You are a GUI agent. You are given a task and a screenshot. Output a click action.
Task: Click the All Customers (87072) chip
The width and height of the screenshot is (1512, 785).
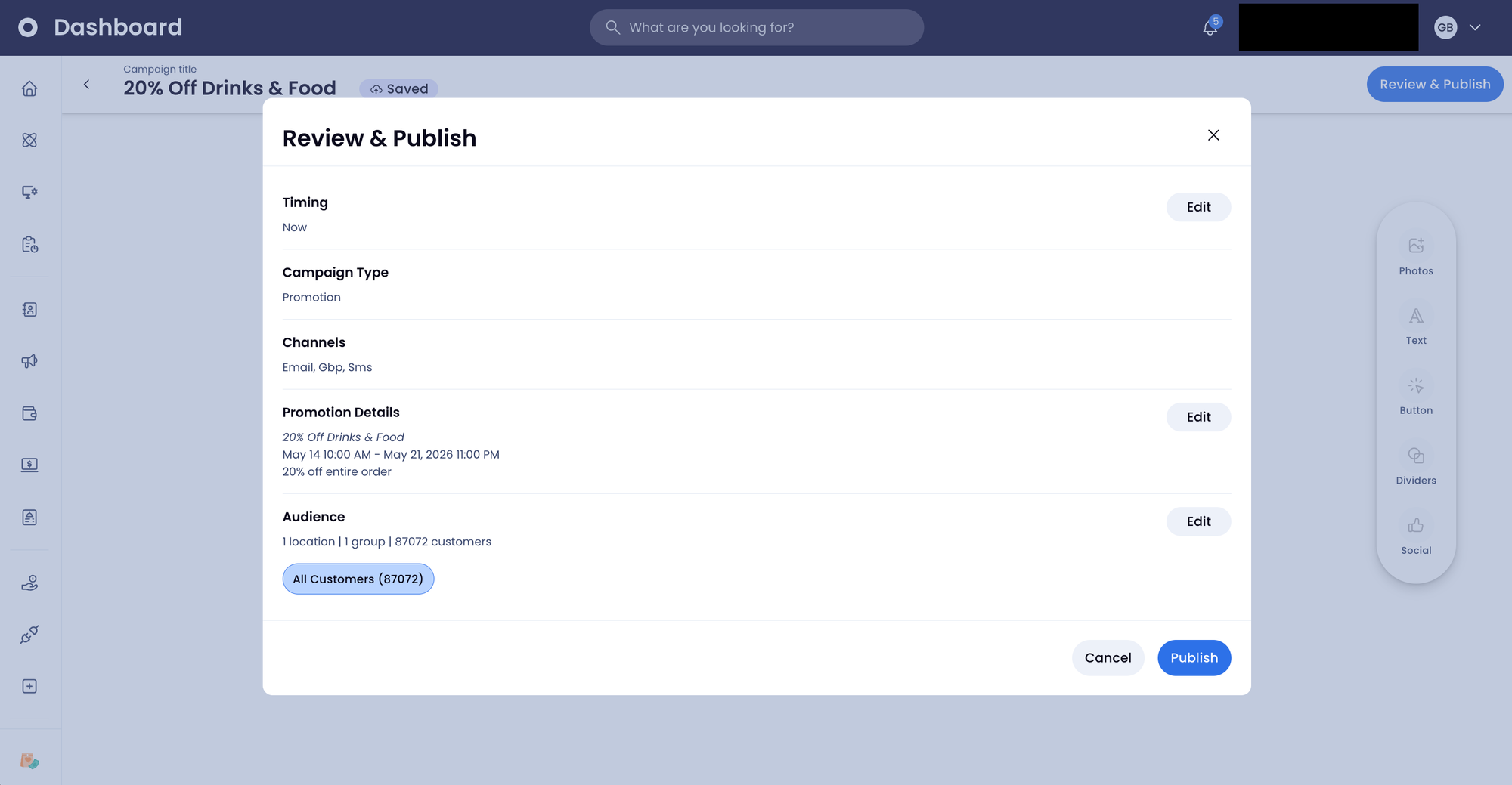[358, 579]
